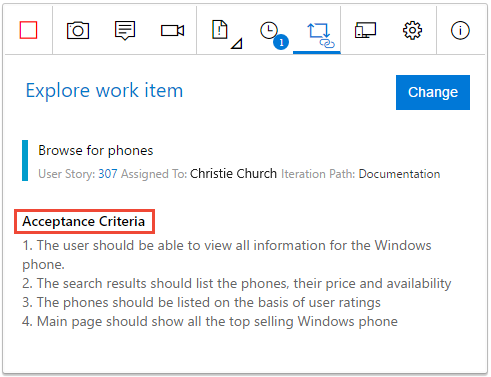Click the criterion about user ratings
The image size is (491, 377).
[201, 303]
